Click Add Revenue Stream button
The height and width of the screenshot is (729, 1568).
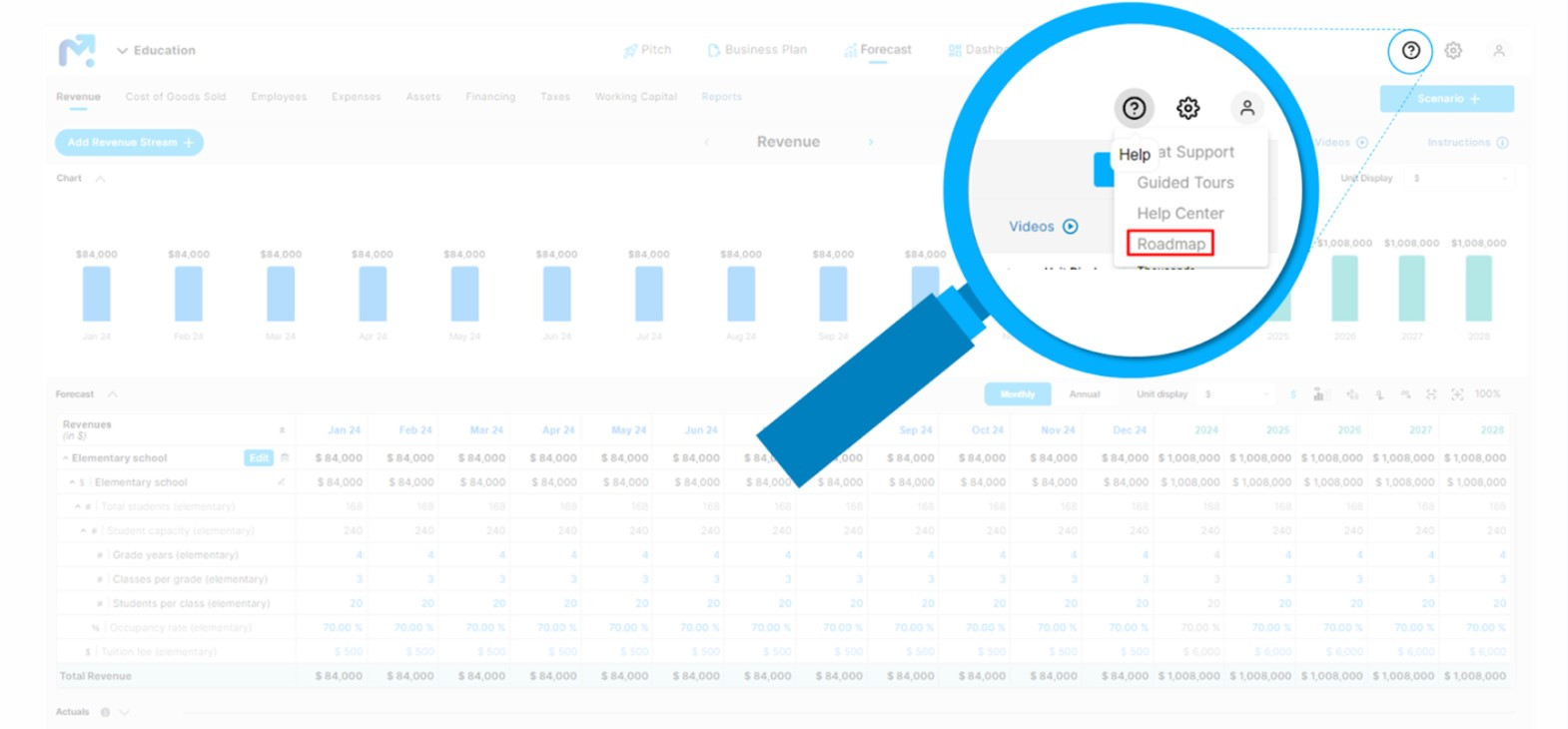point(129,143)
